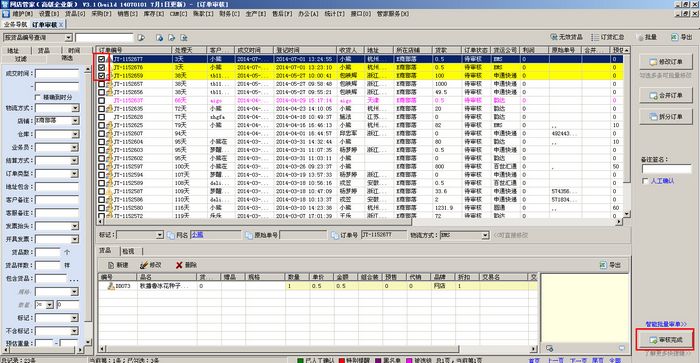Viewport: 700px width, 363px height.
Task: Click the small icon at the notes area's right corner
Action: [622, 348]
